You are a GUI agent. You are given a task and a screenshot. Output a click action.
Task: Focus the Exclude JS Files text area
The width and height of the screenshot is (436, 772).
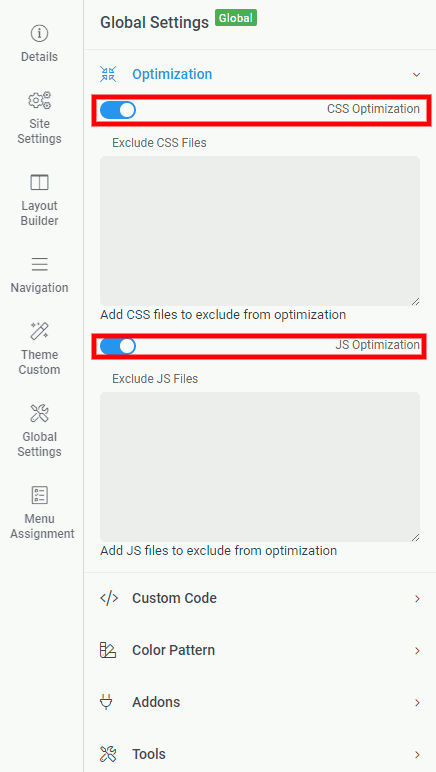[x=260, y=467]
